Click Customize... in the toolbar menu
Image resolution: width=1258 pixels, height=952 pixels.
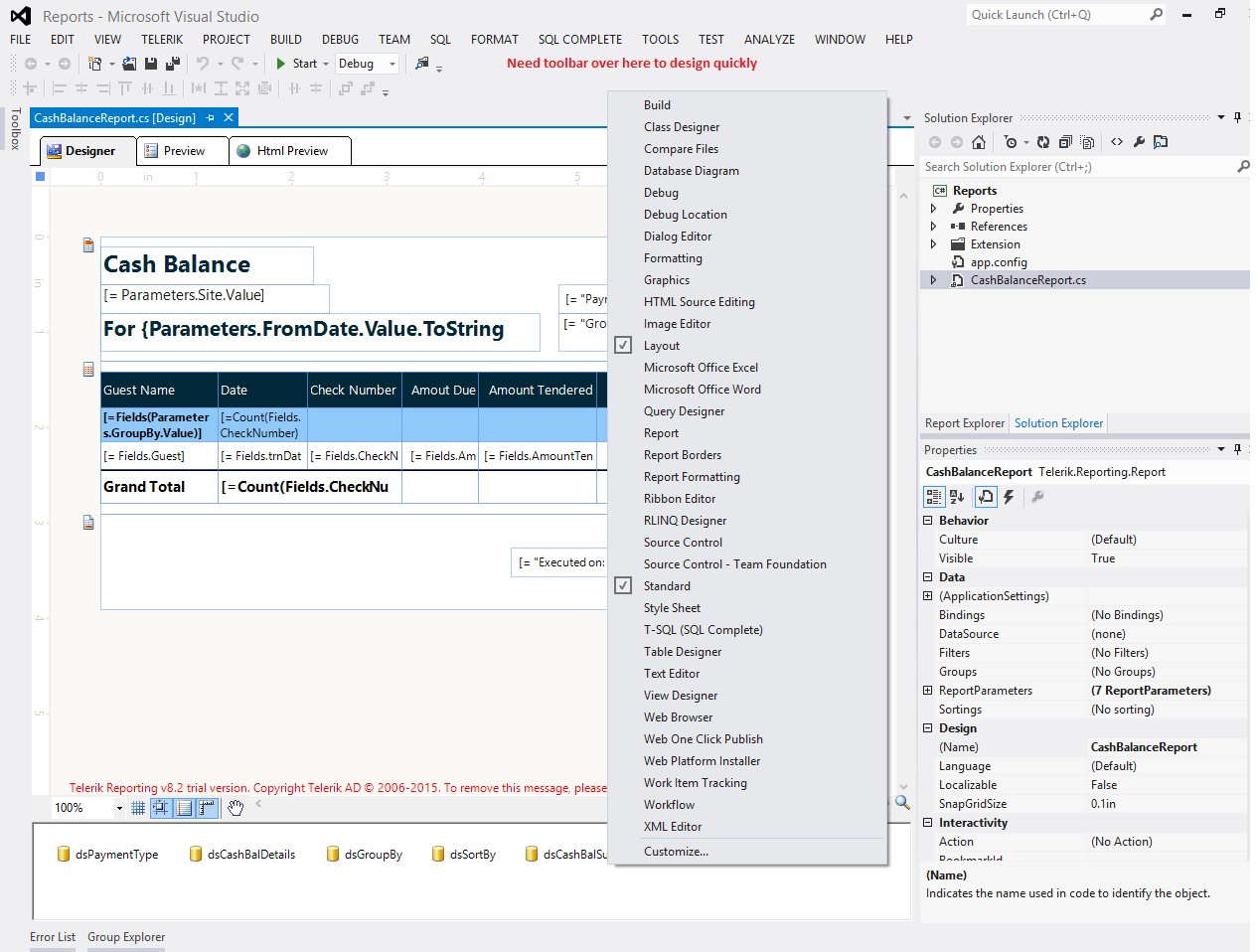point(676,852)
